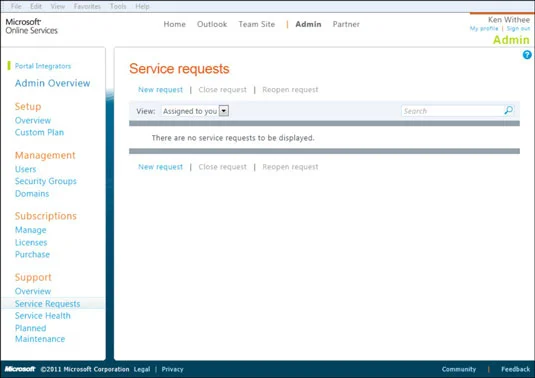The image size is (535, 378).
Task: Open the Privacy footer link
Action: pos(172,369)
